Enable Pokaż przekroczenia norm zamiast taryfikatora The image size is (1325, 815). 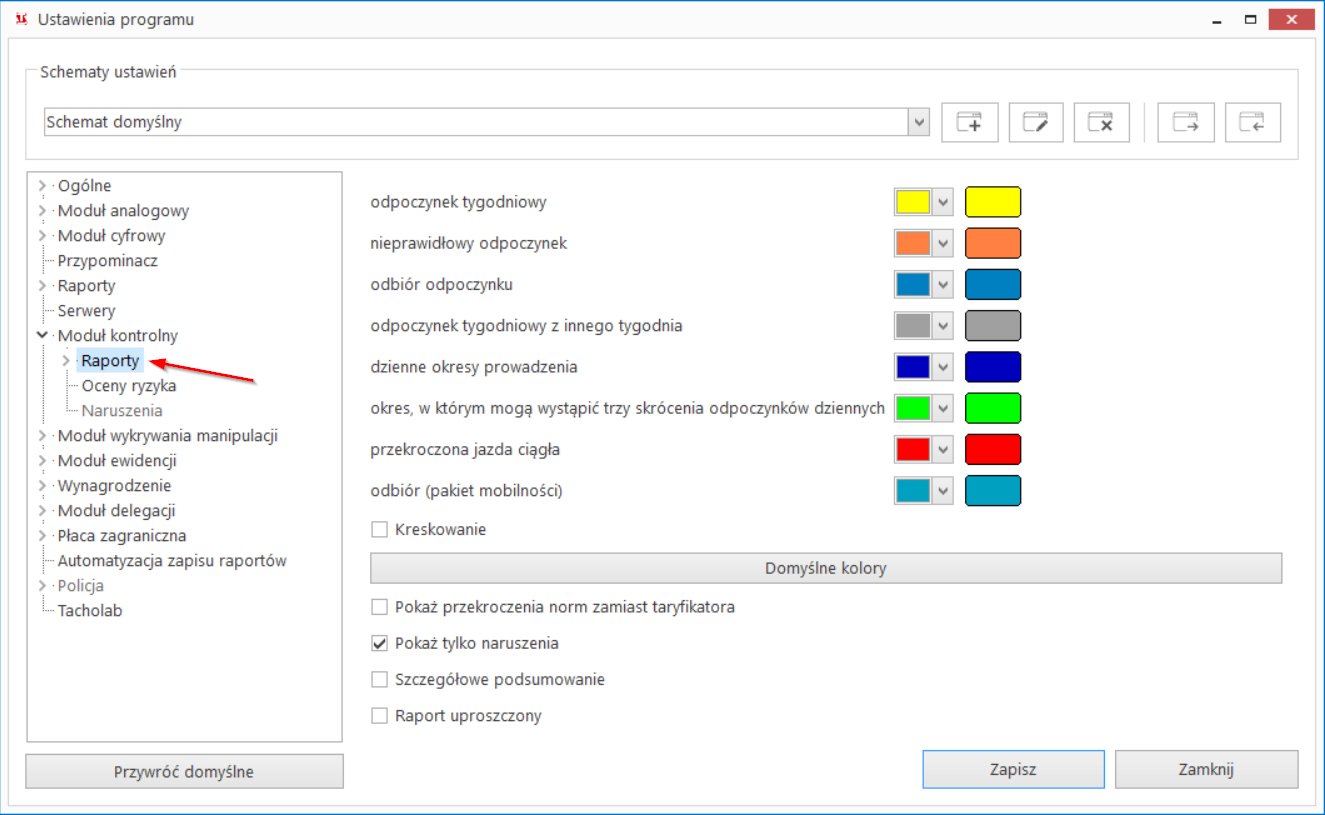pos(379,606)
